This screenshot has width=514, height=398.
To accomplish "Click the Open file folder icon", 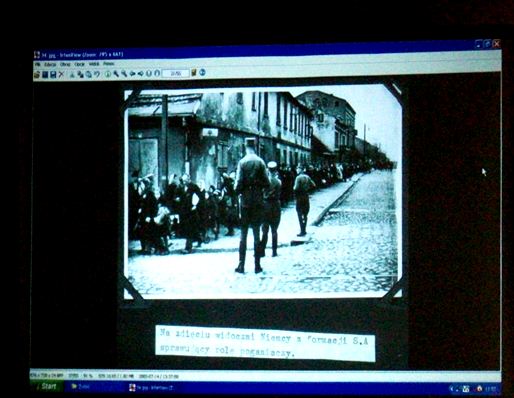I will [x=37, y=74].
